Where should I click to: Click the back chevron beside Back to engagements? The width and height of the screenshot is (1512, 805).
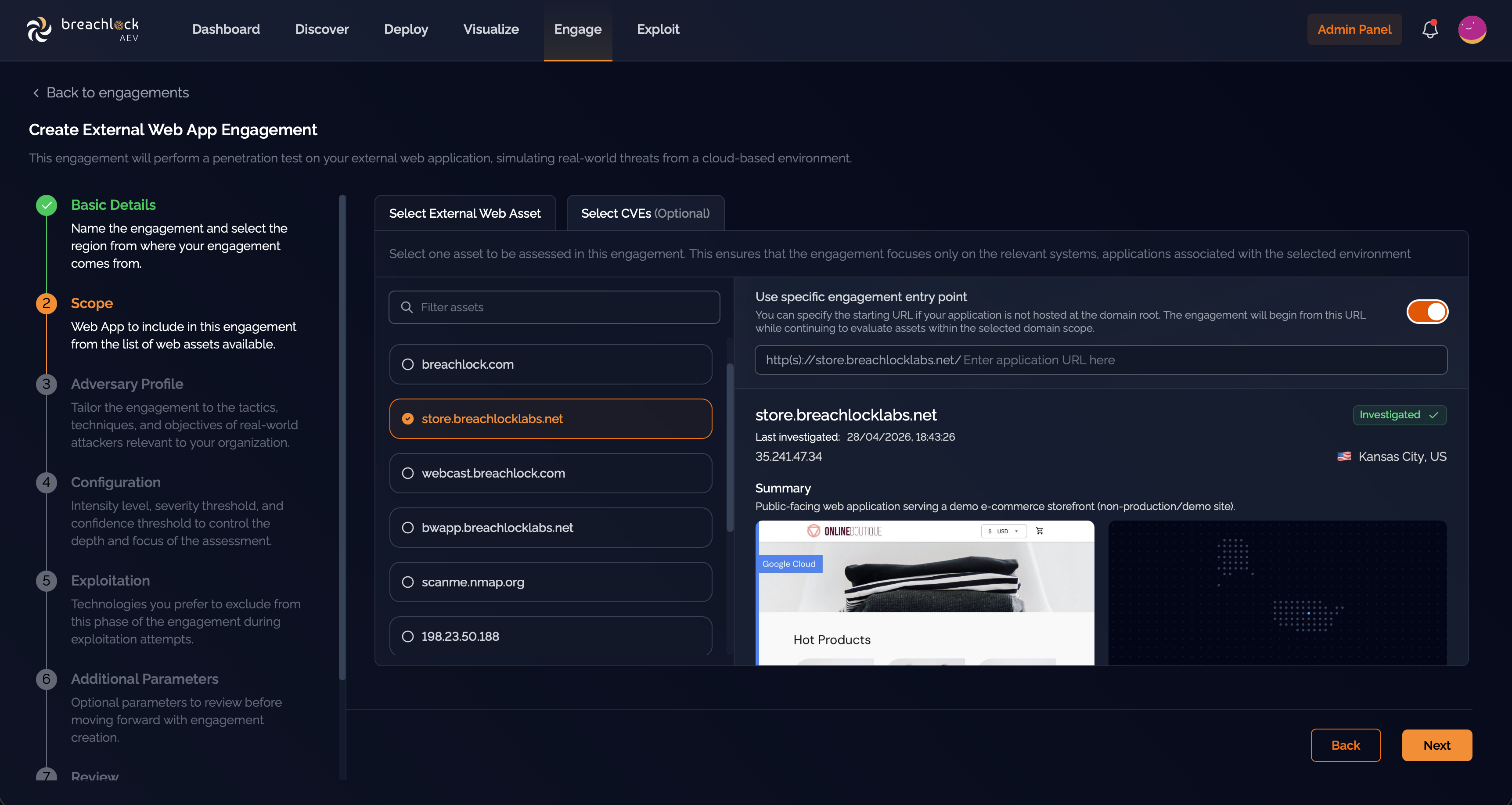click(x=36, y=93)
